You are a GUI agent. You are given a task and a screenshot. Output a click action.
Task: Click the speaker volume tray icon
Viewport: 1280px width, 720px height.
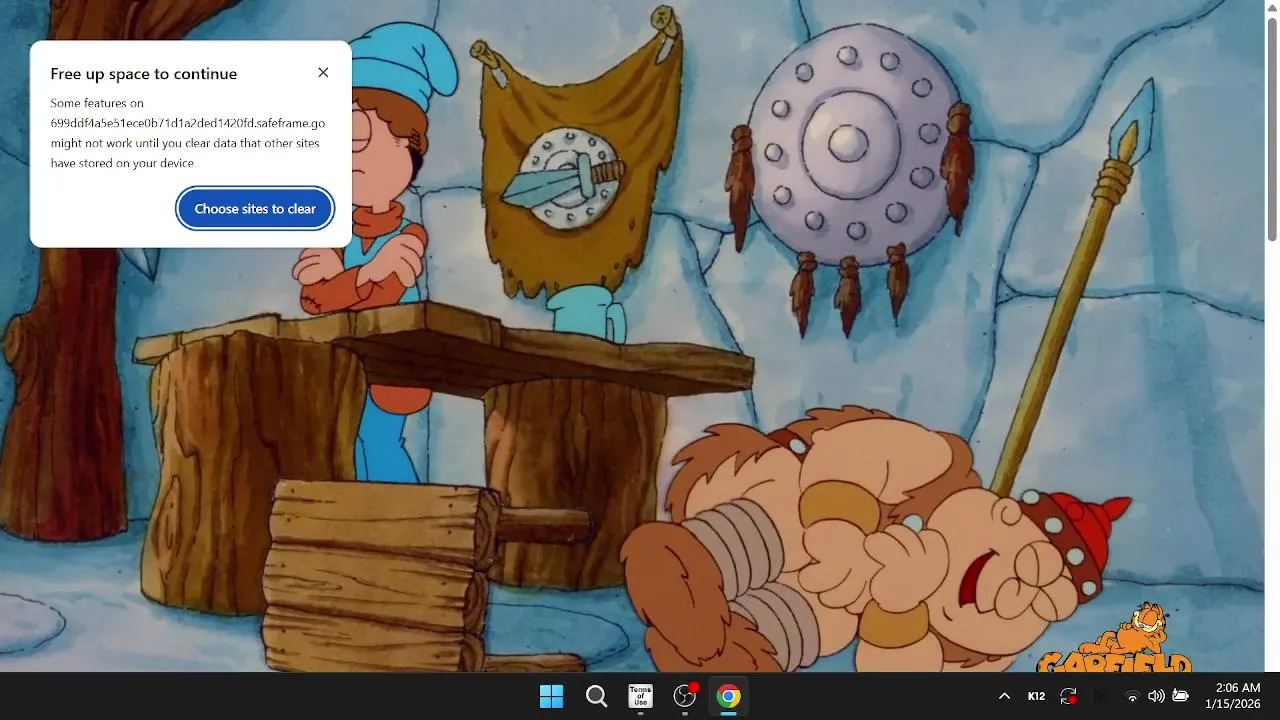coord(1156,696)
